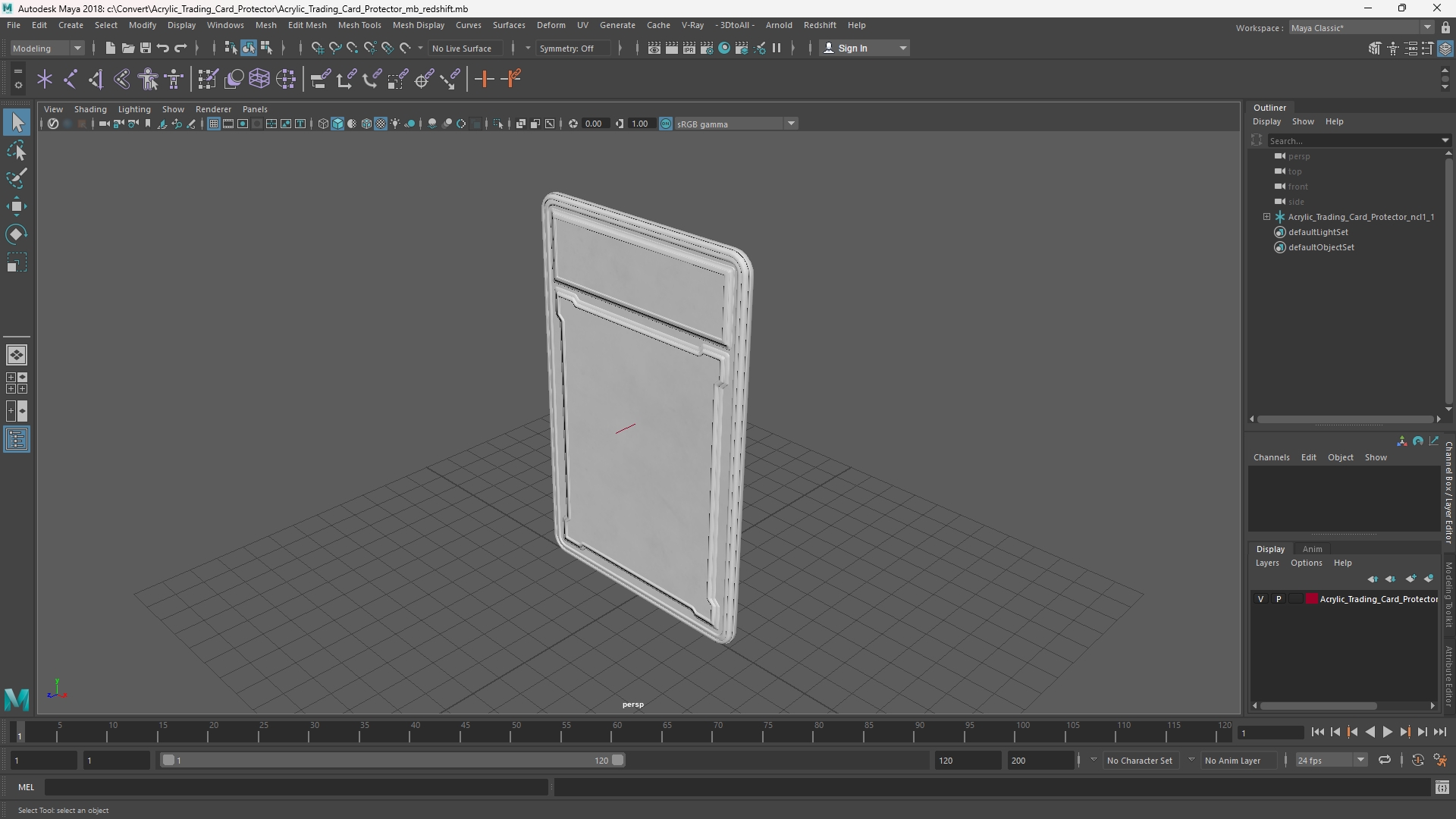Viewport: 1456px width, 819px height.
Task: Open a scene with folder icon
Action: (127, 48)
